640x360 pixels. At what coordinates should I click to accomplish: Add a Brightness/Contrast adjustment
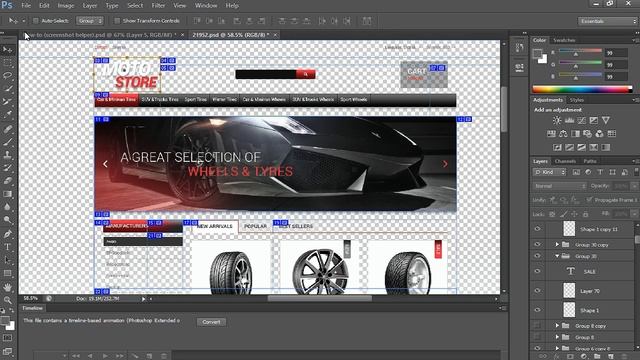[x=557, y=120]
